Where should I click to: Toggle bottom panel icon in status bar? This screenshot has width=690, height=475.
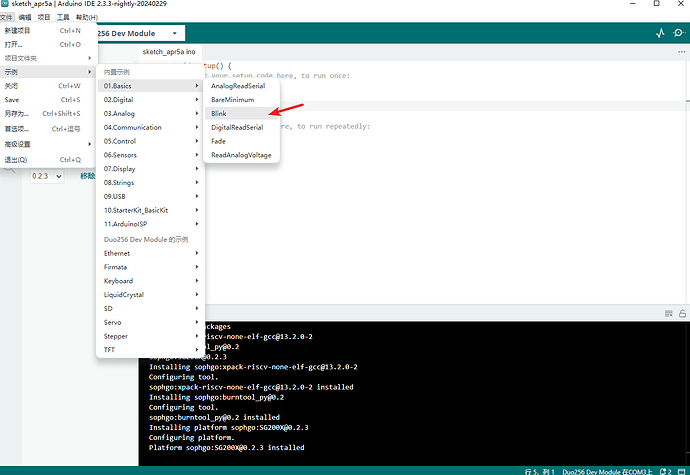coord(682,471)
